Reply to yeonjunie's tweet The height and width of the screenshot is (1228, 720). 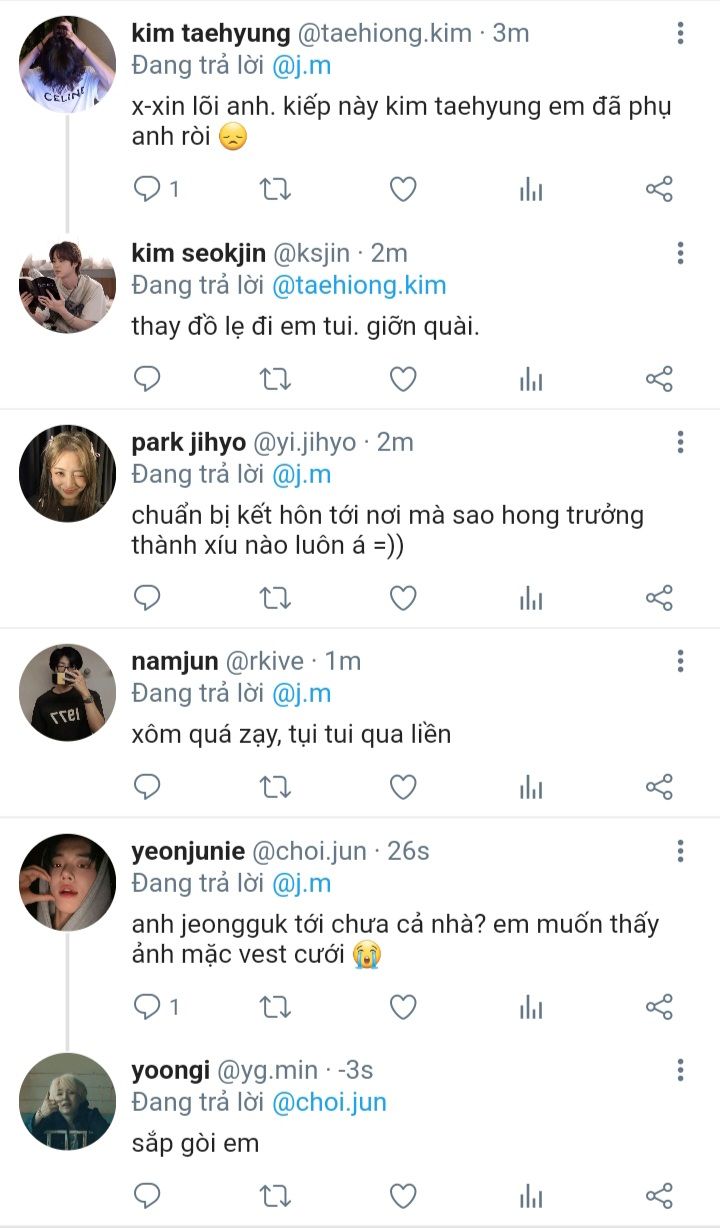pos(148,1007)
